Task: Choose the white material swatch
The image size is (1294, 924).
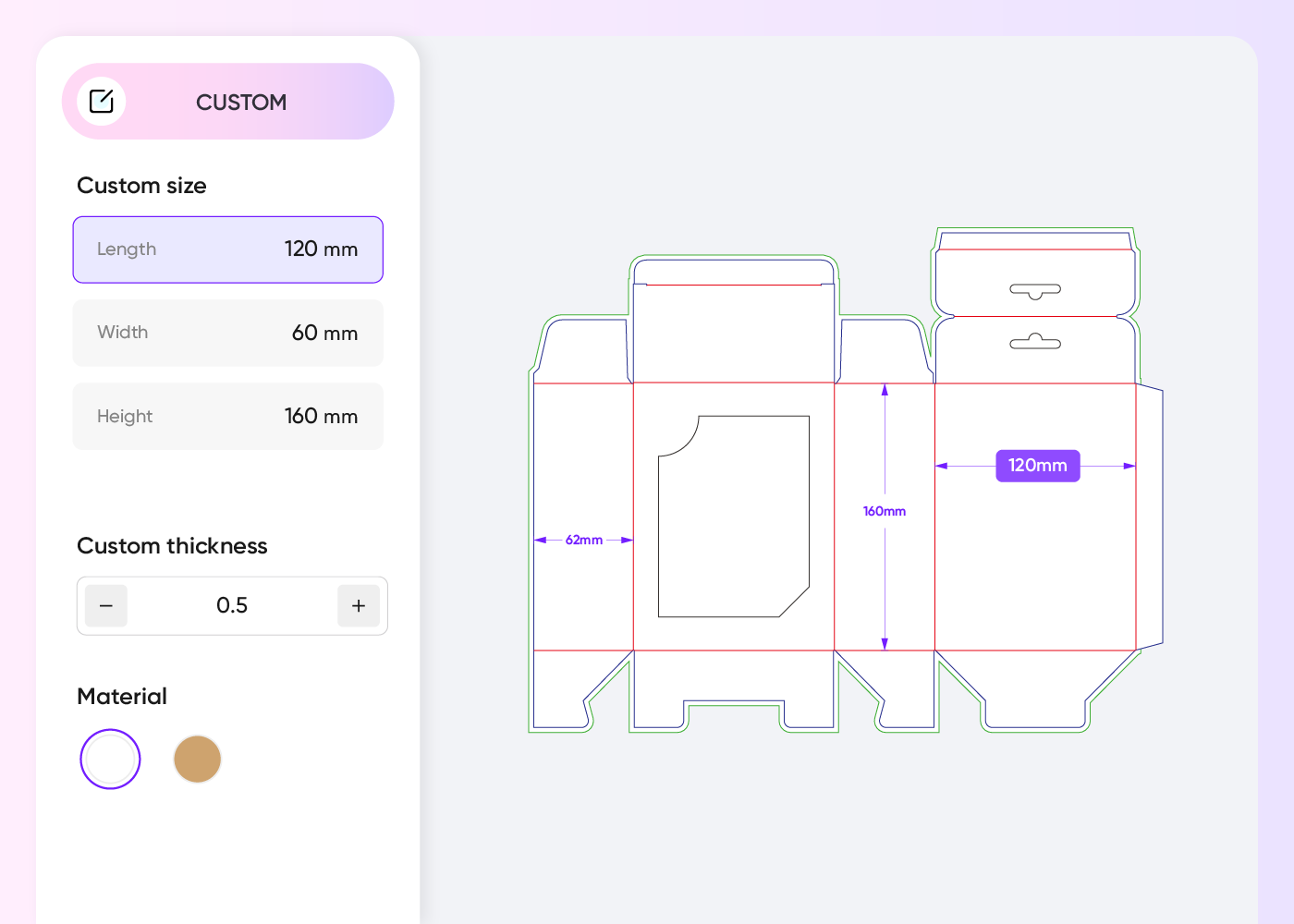Action: (x=110, y=760)
